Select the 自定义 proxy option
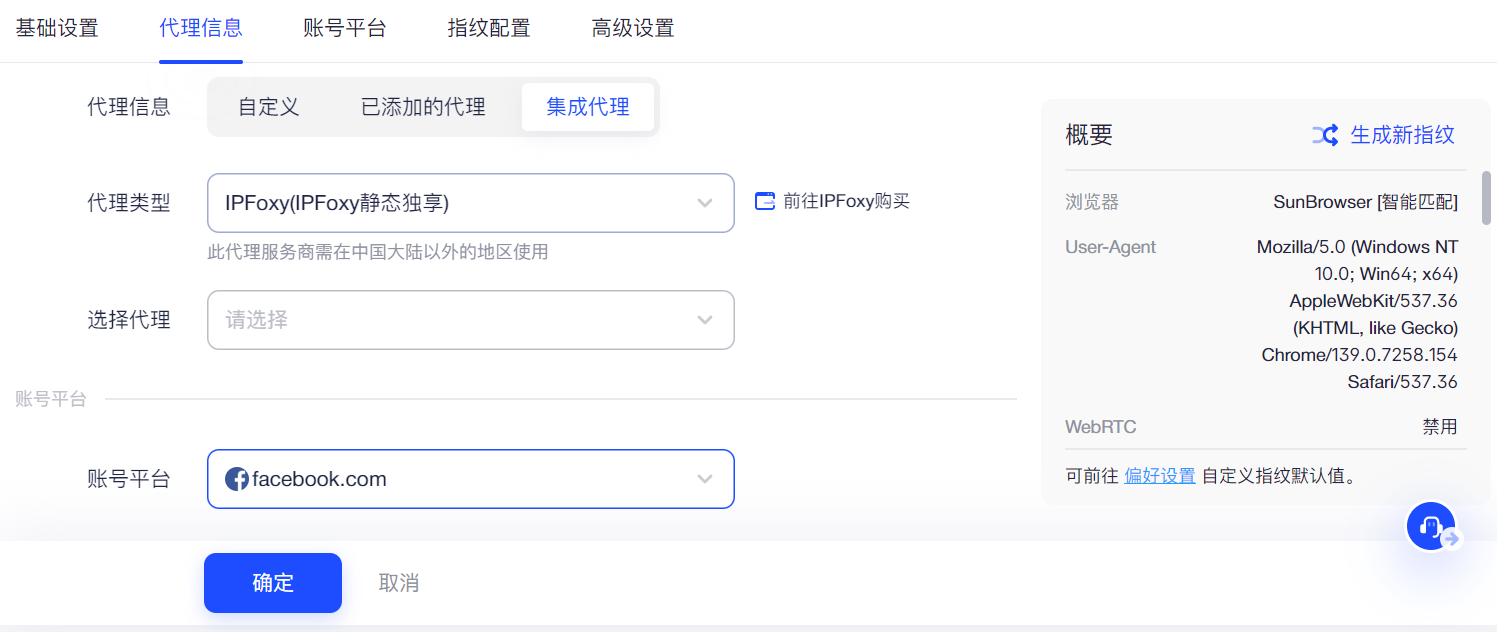1497x632 pixels. (269, 107)
